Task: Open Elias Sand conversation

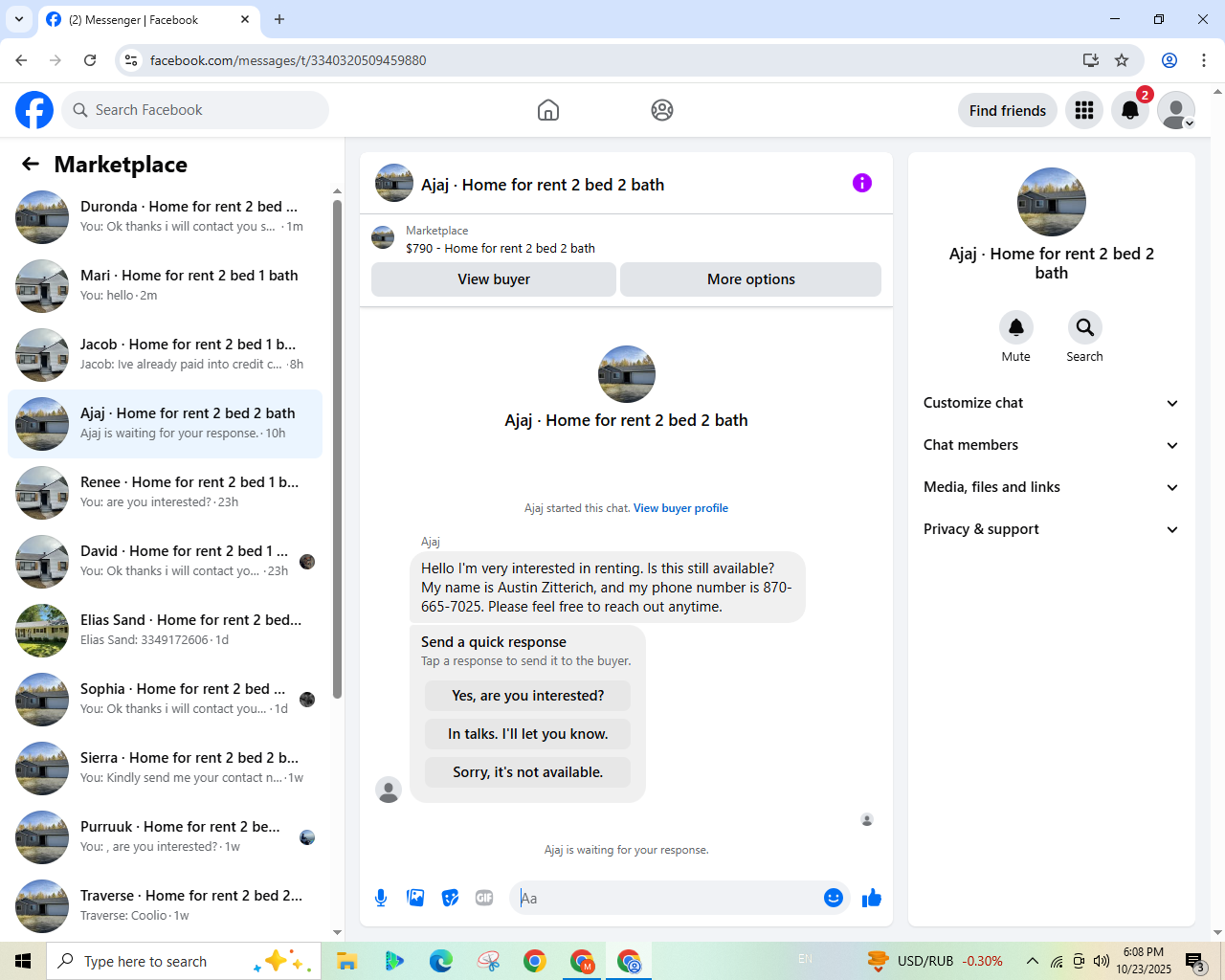Action: [166, 631]
